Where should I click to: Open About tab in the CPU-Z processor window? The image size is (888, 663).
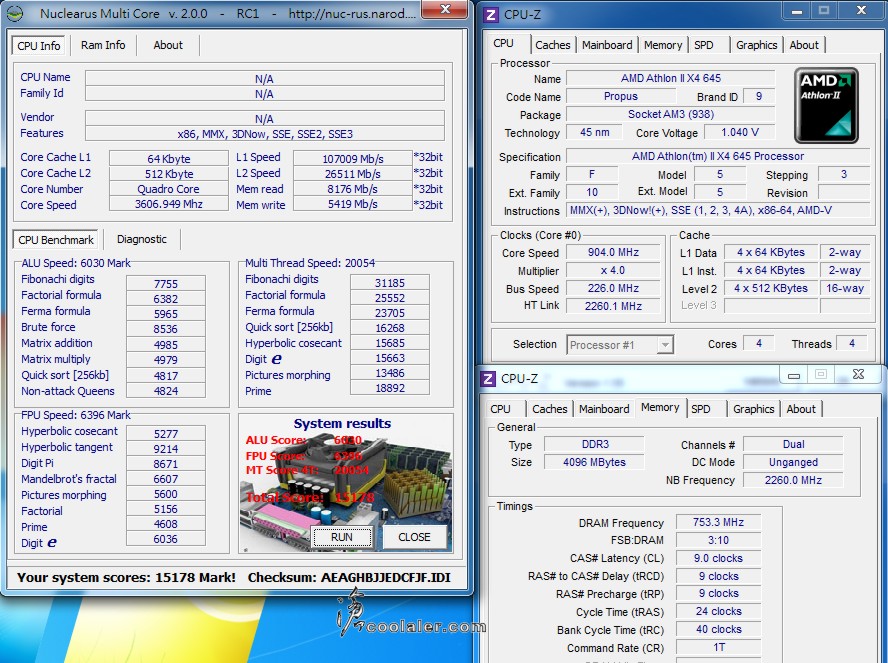[804, 45]
